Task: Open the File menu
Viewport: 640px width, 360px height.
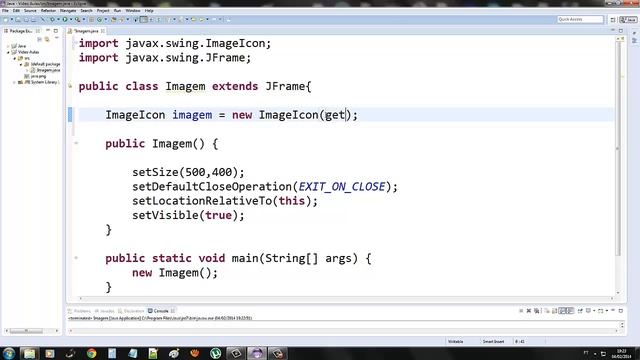Action: point(5,11)
